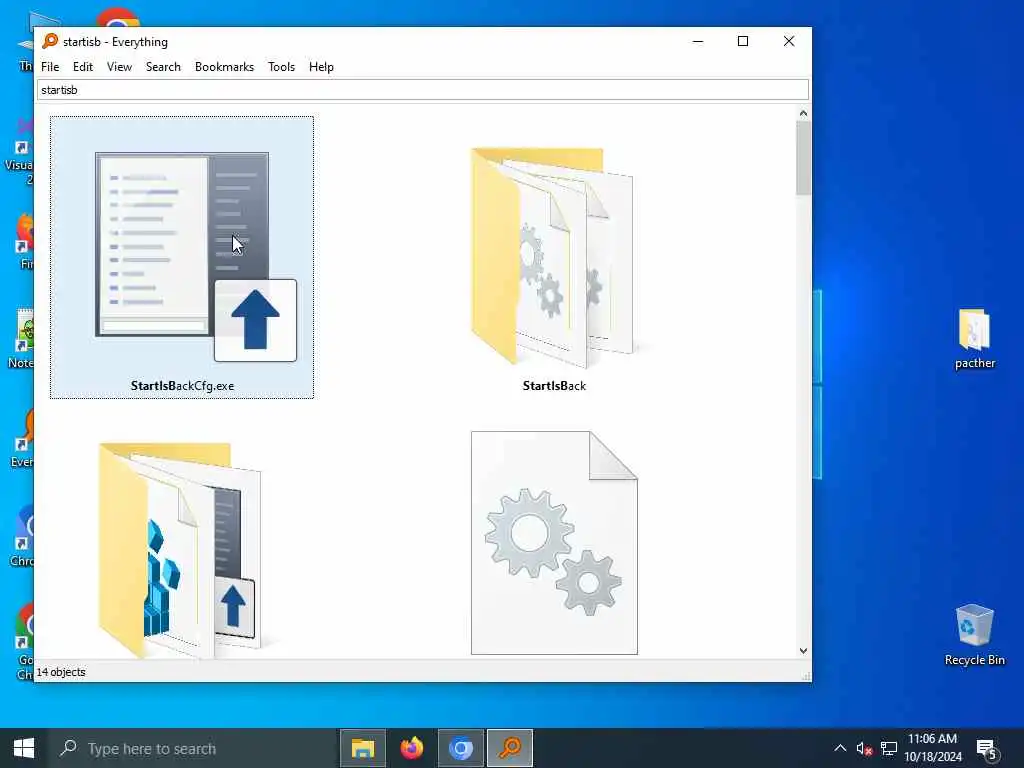Focus the search box containing startisb
Image resolution: width=1024 pixels, height=768 pixels.
pyautogui.click(x=423, y=89)
